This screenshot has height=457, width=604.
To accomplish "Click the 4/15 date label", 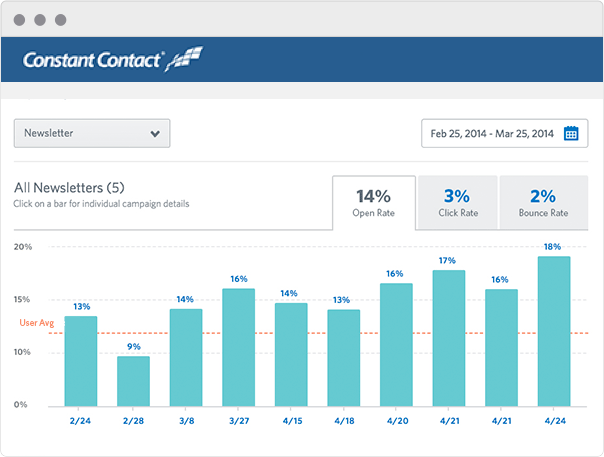I will tap(292, 421).
